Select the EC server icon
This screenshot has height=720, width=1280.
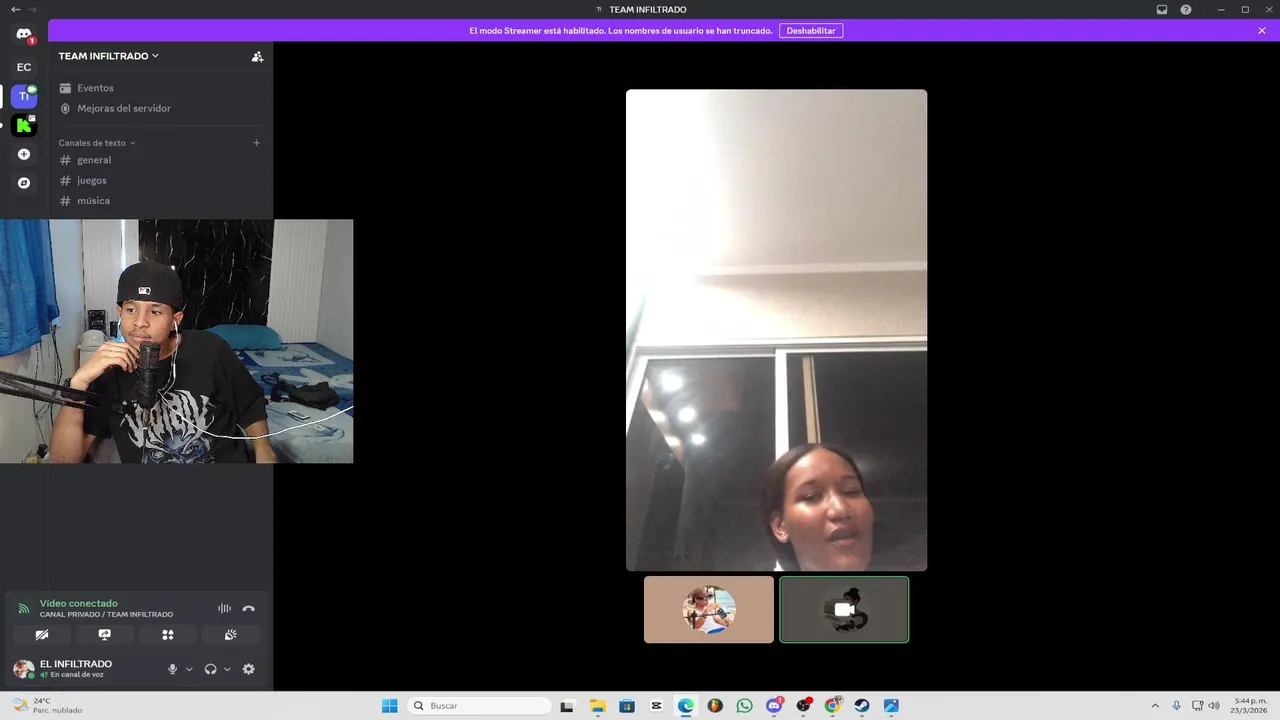pos(24,67)
